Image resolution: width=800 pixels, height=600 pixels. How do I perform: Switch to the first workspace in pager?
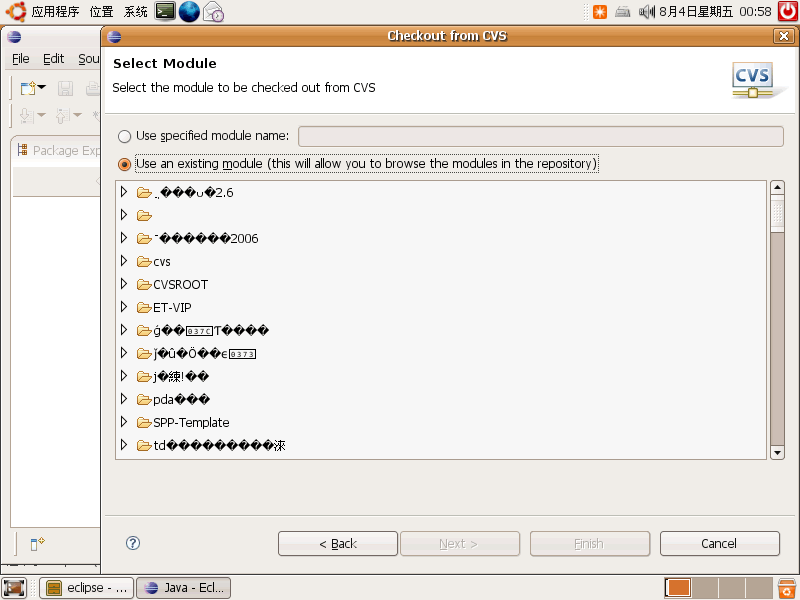[678, 588]
